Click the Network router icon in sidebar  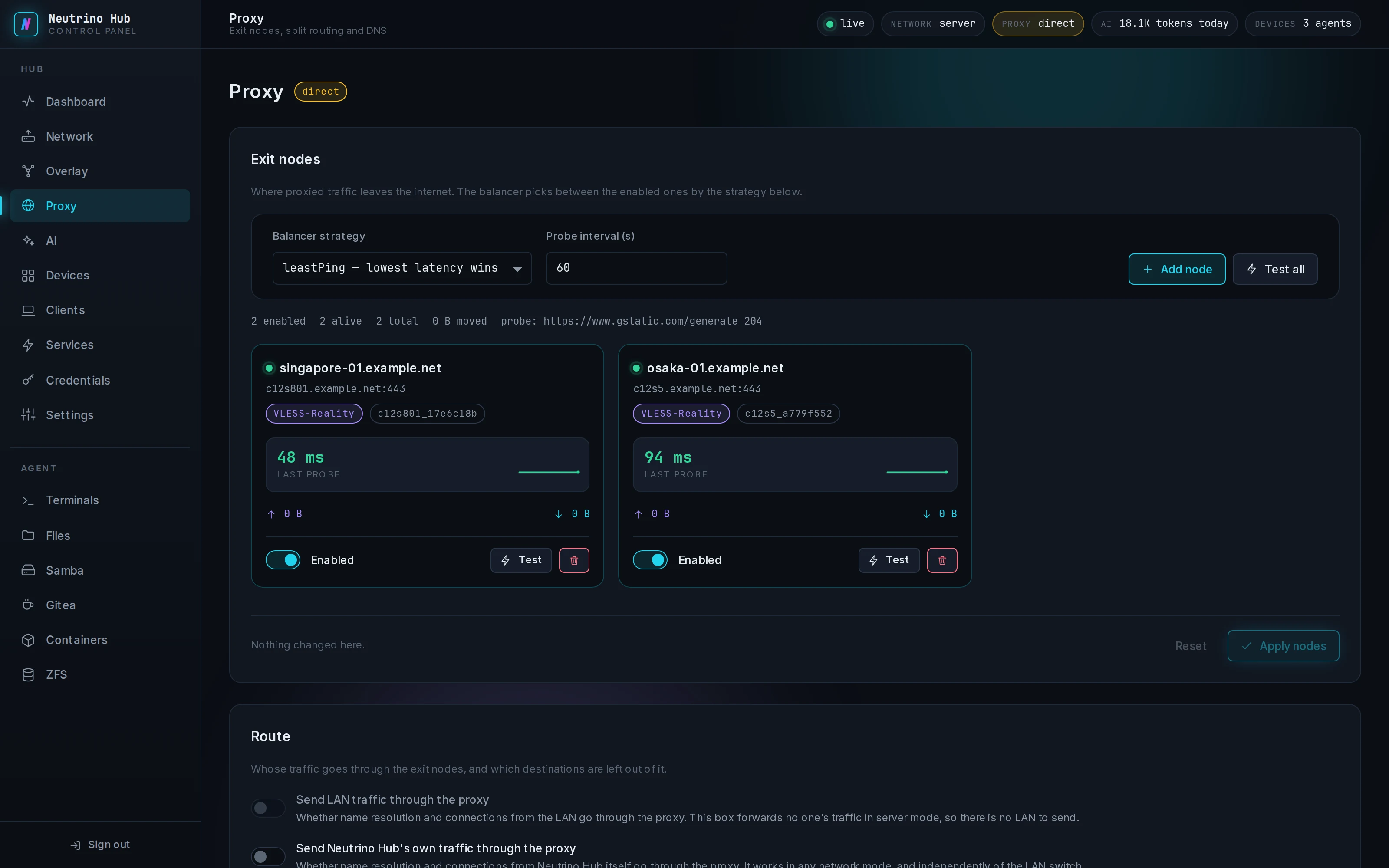click(x=28, y=137)
